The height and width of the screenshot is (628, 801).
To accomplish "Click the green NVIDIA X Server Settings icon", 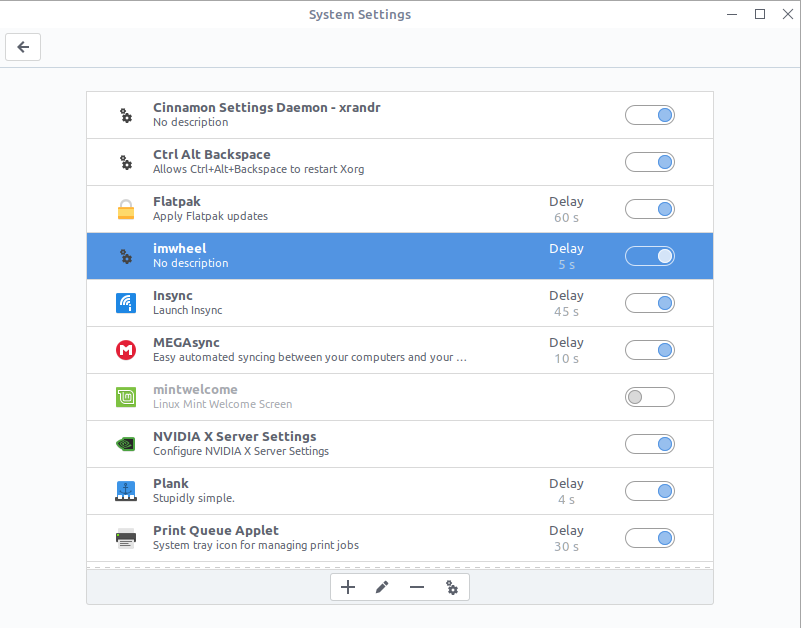I will pos(126,444).
